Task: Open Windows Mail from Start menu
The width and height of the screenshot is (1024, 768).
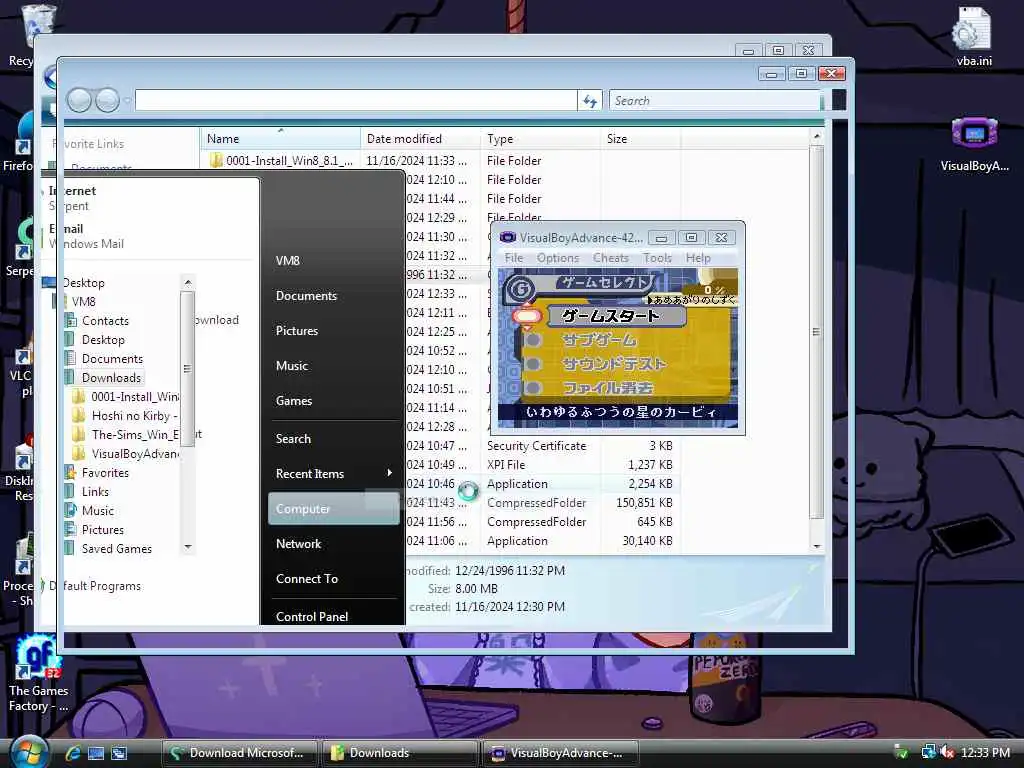Action: pos(86,236)
